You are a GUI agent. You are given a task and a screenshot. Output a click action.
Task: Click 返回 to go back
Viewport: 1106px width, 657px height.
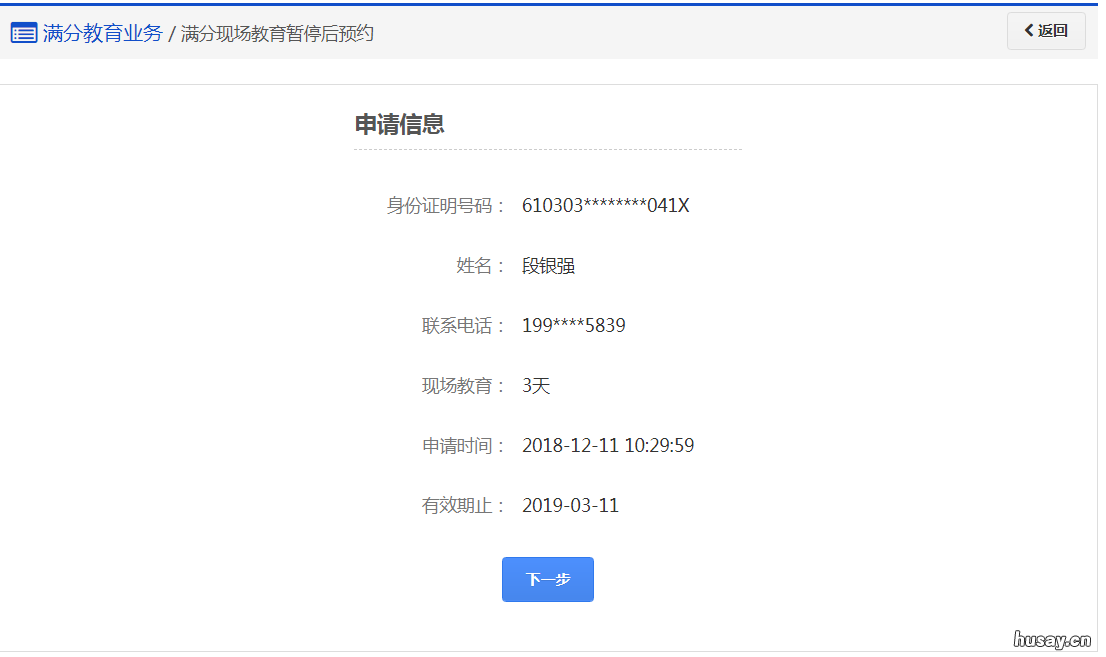click(x=1046, y=31)
